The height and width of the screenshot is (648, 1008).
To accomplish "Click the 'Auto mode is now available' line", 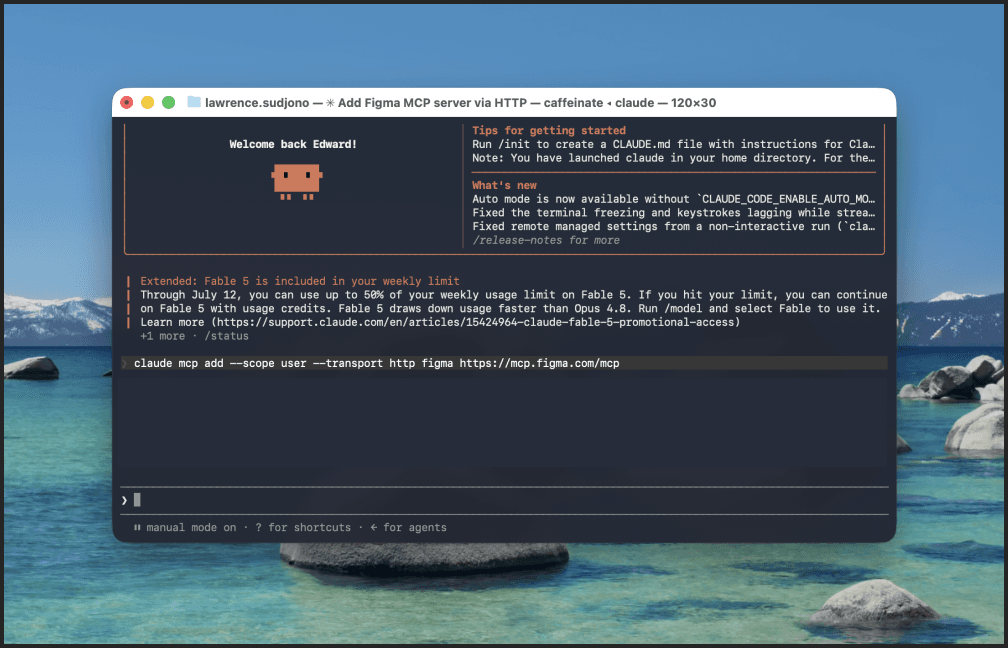I will 673,199.
